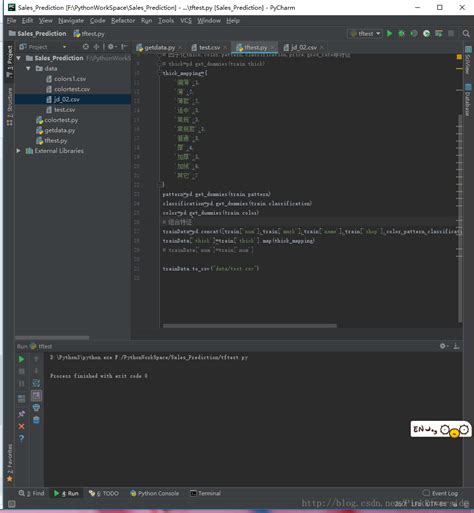Click the editor horizontal scrollbar
This screenshot has width=474, height=513.
point(250,326)
